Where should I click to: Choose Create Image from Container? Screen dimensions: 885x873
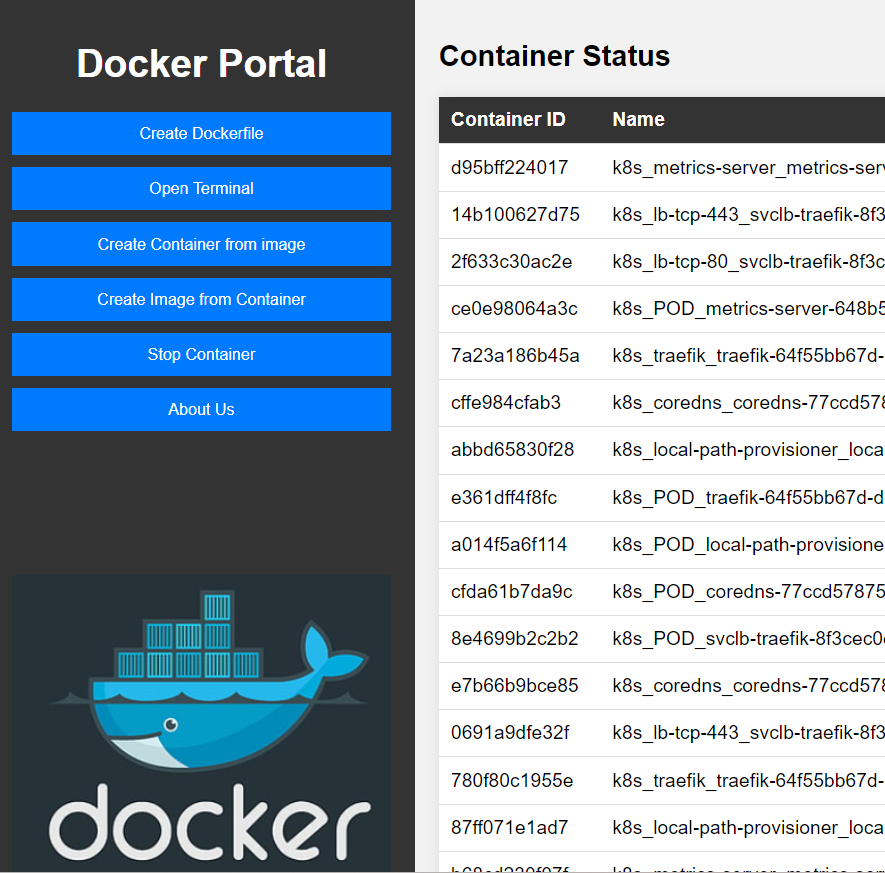pos(201,299)
